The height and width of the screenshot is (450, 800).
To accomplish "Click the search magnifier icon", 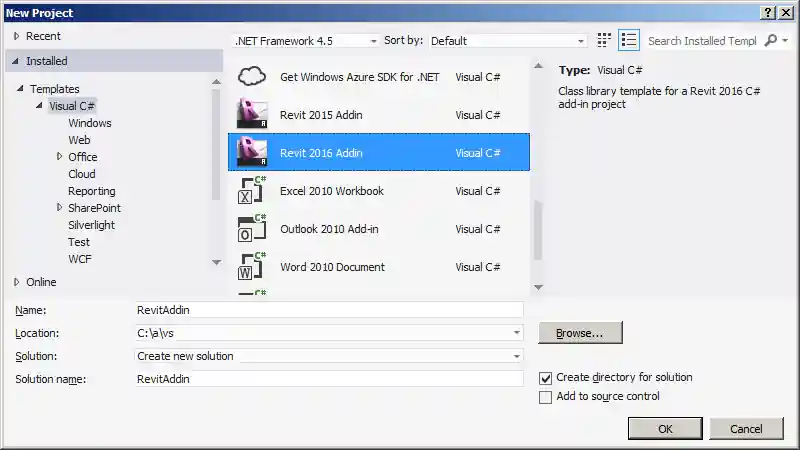I will 770,41.
